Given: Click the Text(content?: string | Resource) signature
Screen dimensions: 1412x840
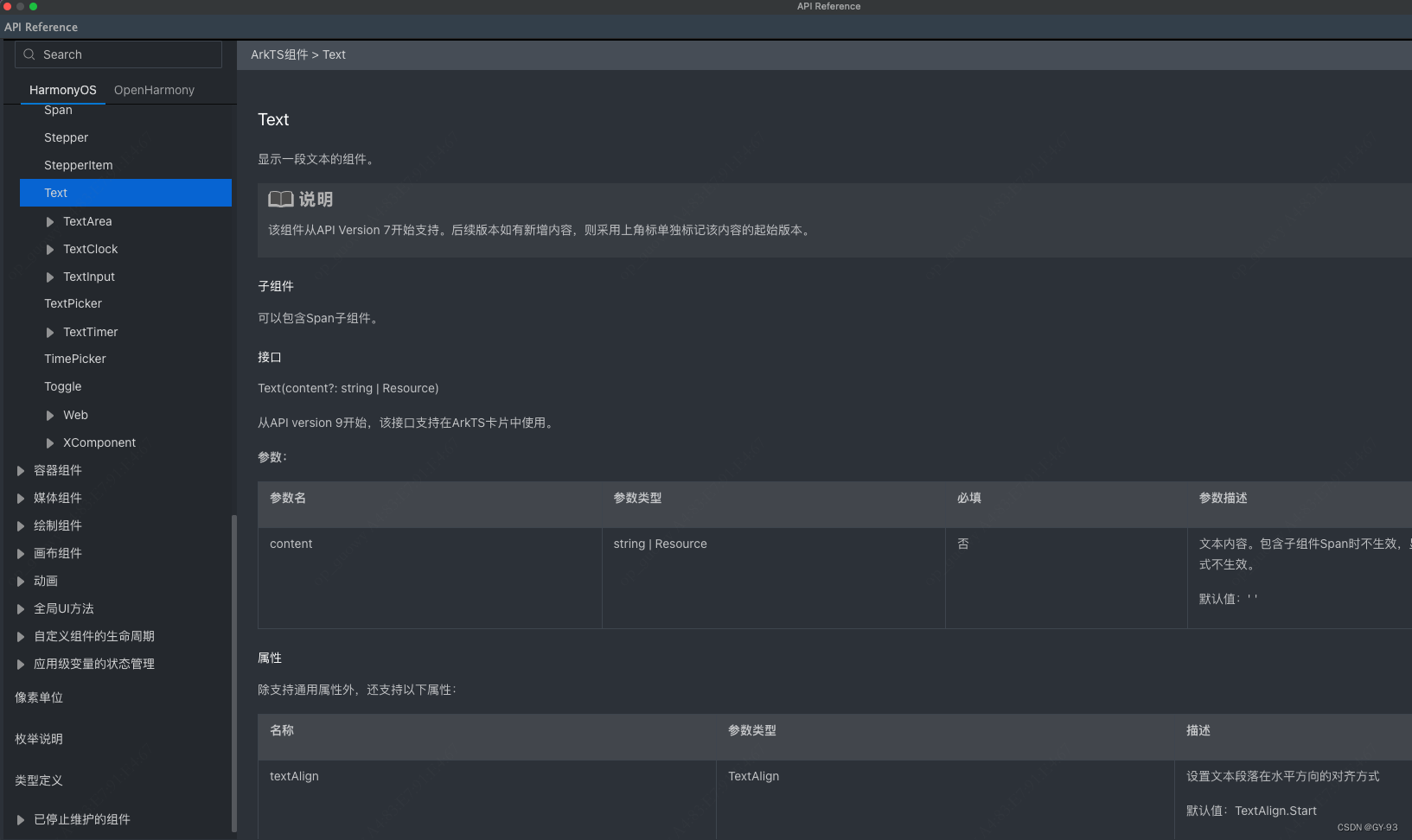Looking at the screenshot, I should (348, 388).
